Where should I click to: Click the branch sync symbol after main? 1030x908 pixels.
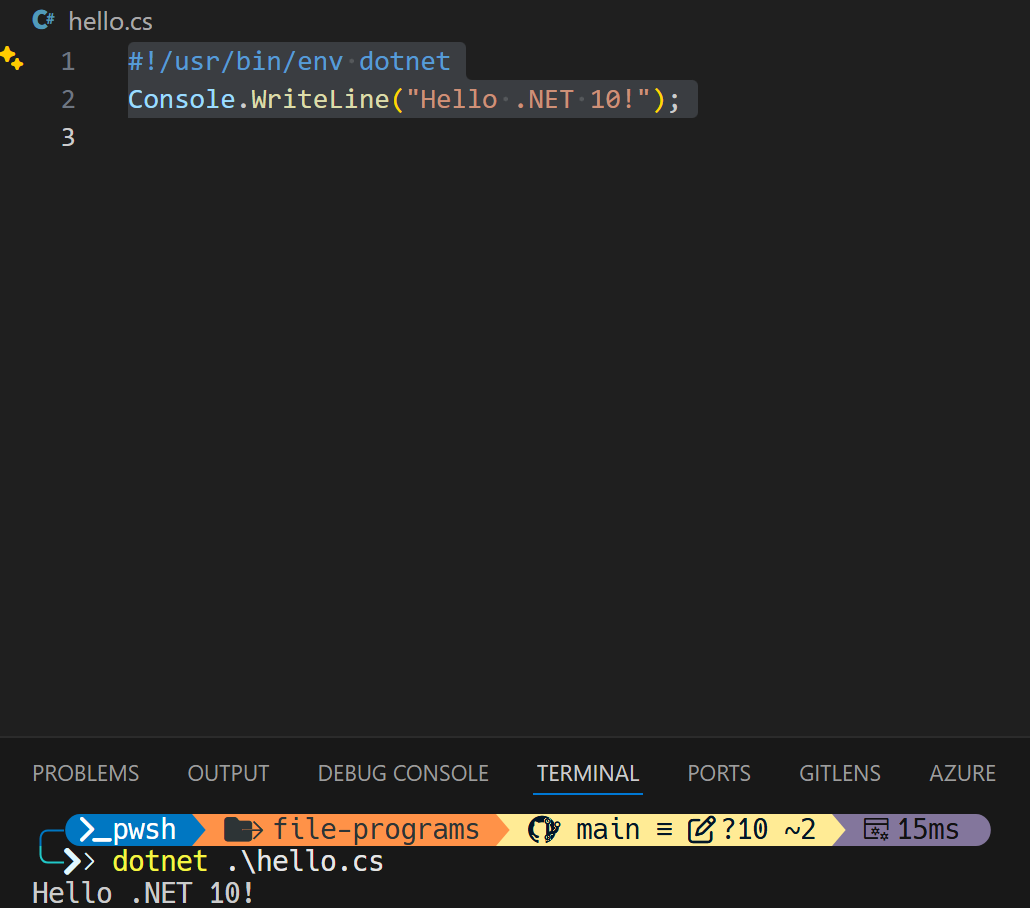click(663, 828)
